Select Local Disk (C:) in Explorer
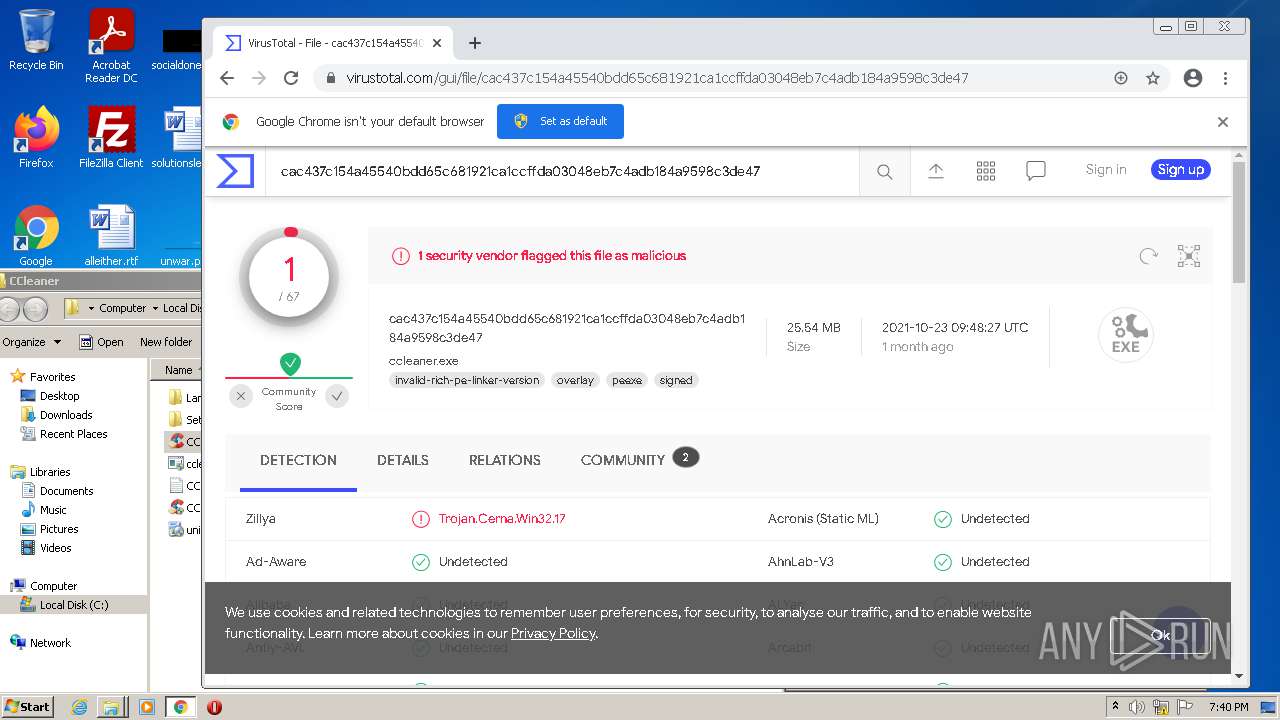This screenshot has height=720, width=1280. [x=74, y=605]
